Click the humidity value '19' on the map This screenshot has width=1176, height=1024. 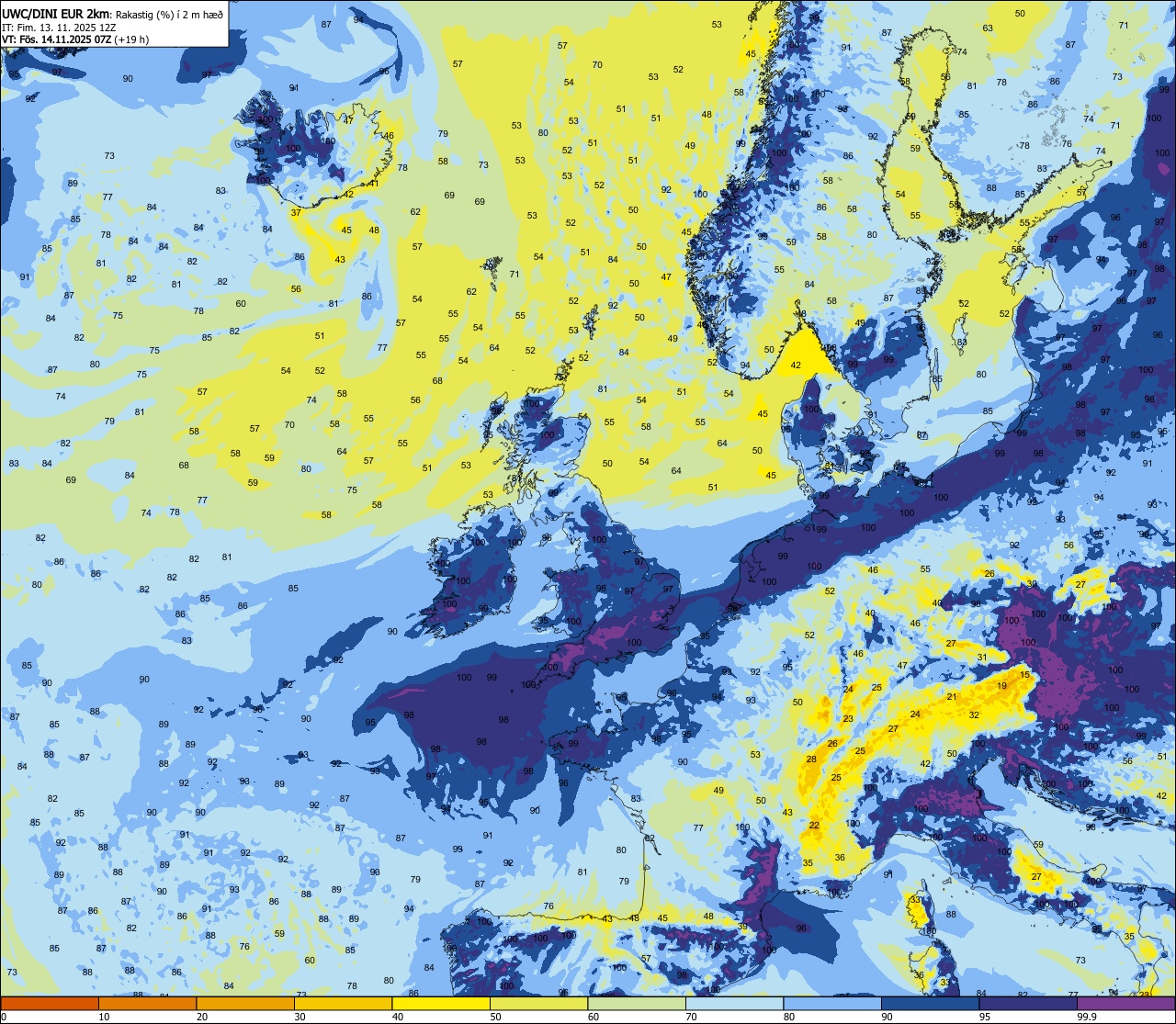tap(1001, 686)
